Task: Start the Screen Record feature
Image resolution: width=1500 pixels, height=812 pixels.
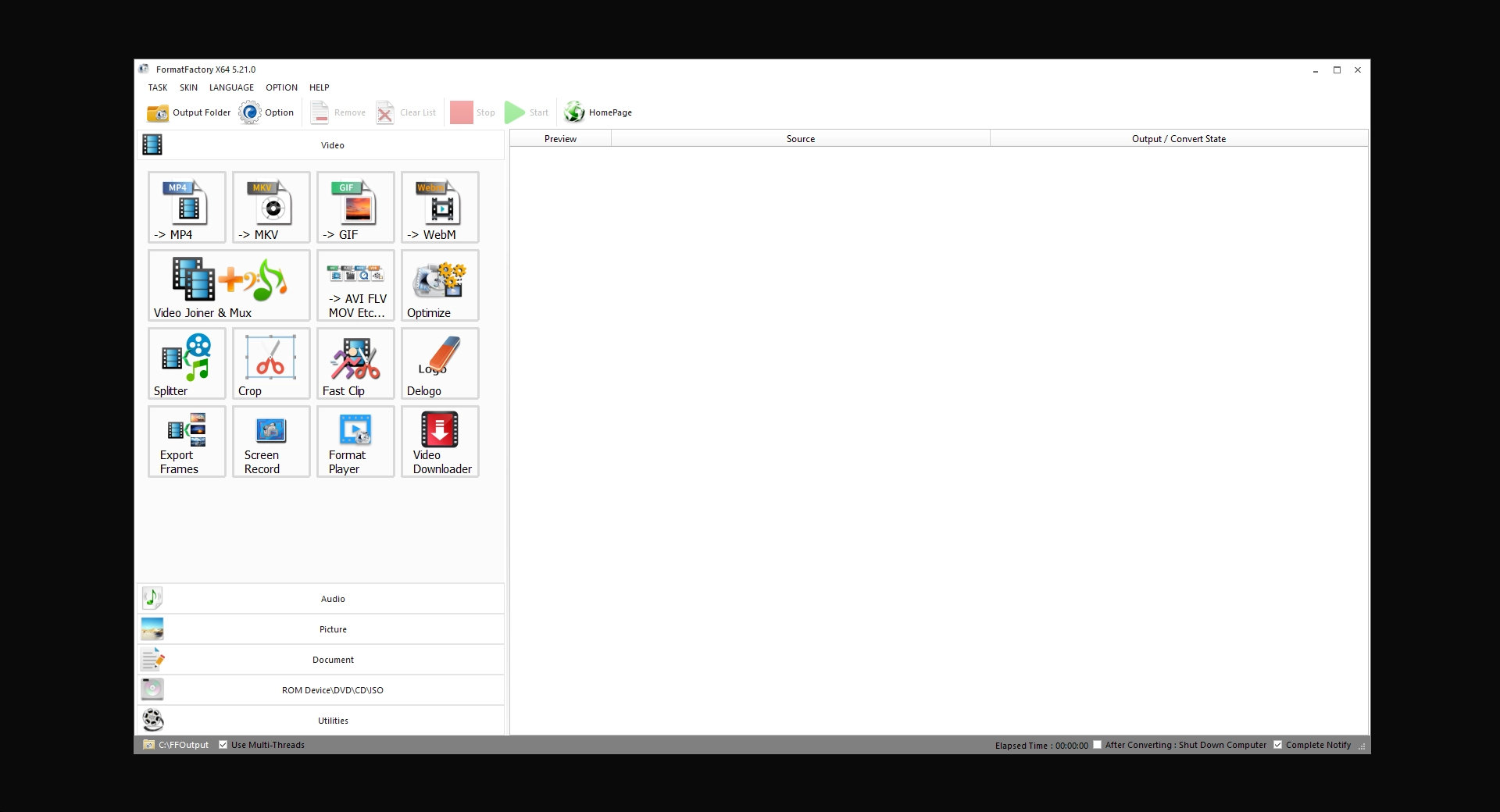Action: 270,442
